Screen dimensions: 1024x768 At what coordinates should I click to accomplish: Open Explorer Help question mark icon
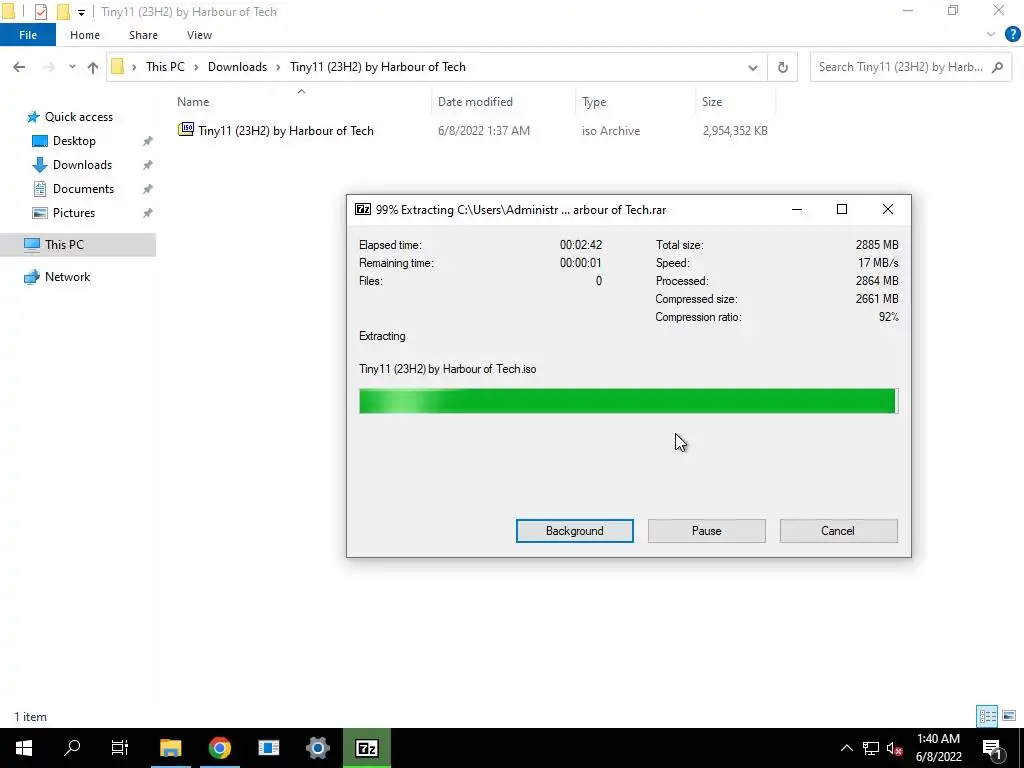pos(1012,35)
